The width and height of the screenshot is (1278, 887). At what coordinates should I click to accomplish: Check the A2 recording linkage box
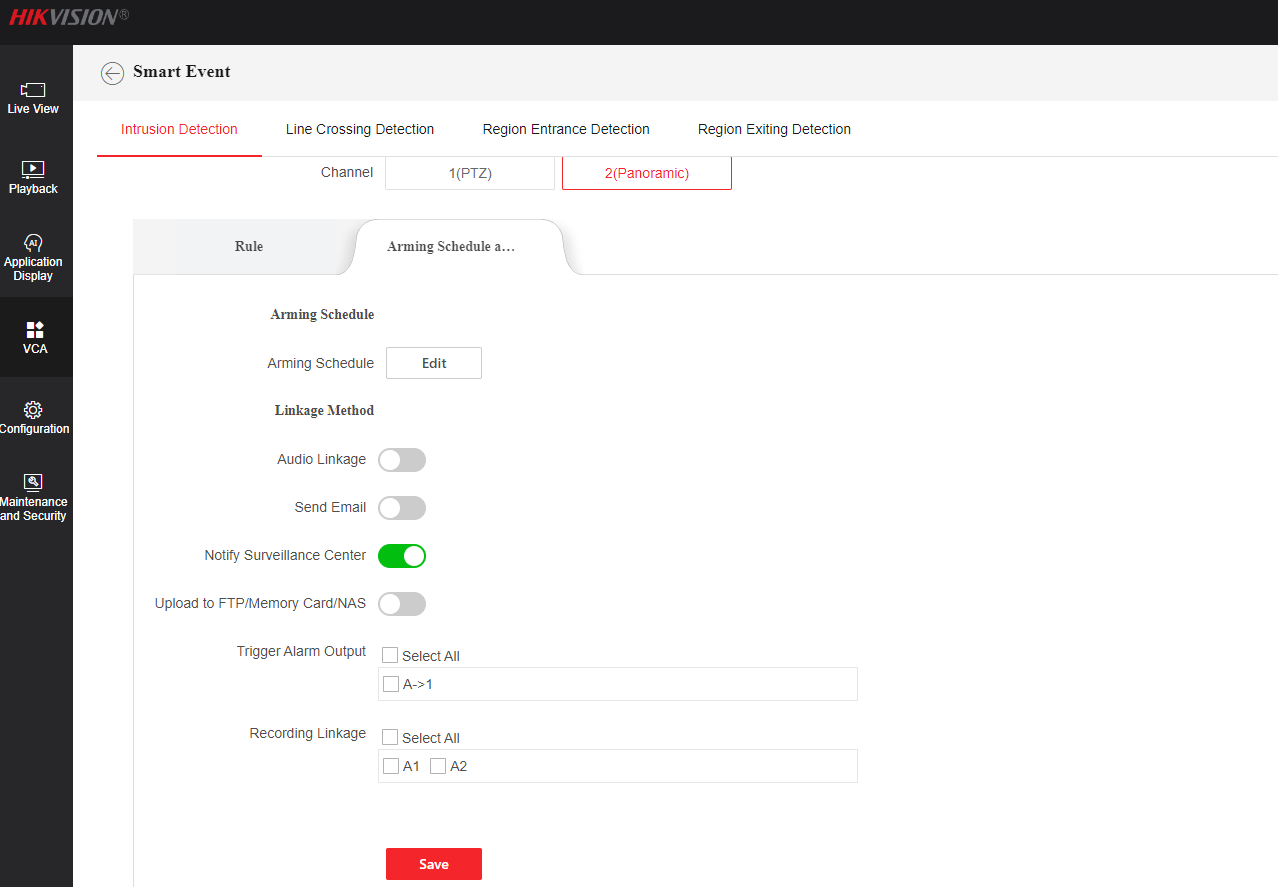tap(438, 766)
